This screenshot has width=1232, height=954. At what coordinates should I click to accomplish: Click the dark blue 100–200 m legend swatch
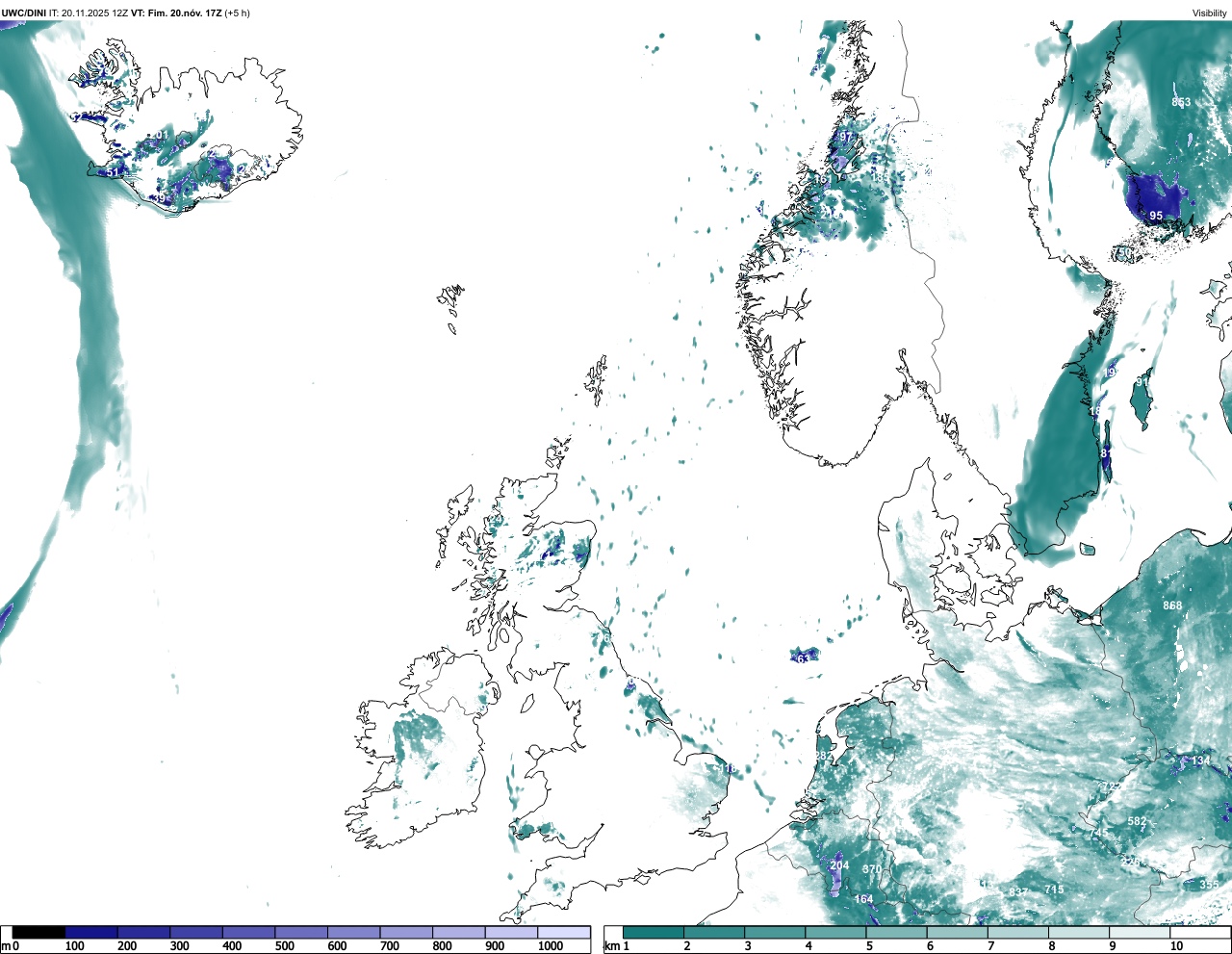pos(91,932)
